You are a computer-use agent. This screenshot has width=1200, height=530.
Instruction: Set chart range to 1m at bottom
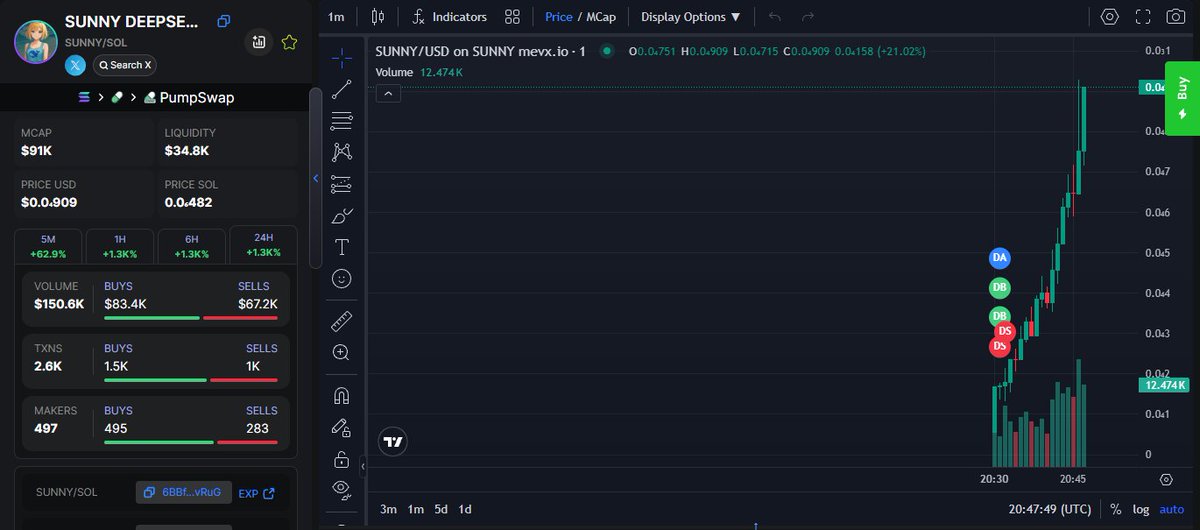point(415,509)
